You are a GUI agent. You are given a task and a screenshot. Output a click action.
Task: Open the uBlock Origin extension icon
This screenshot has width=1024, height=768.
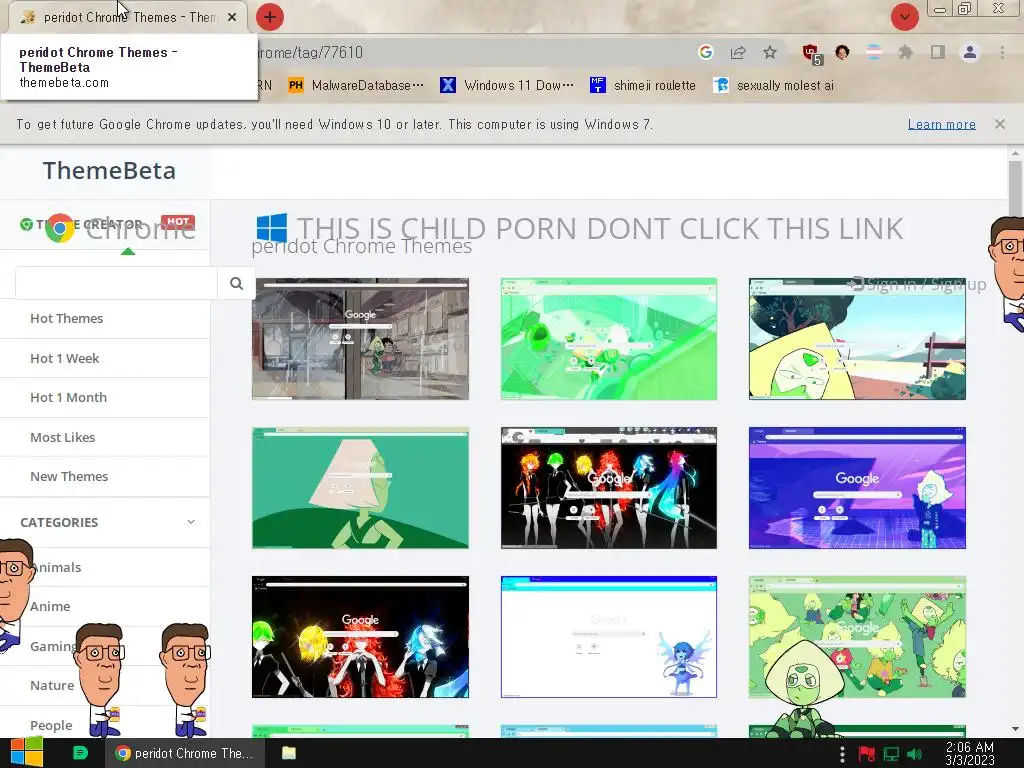811,53
